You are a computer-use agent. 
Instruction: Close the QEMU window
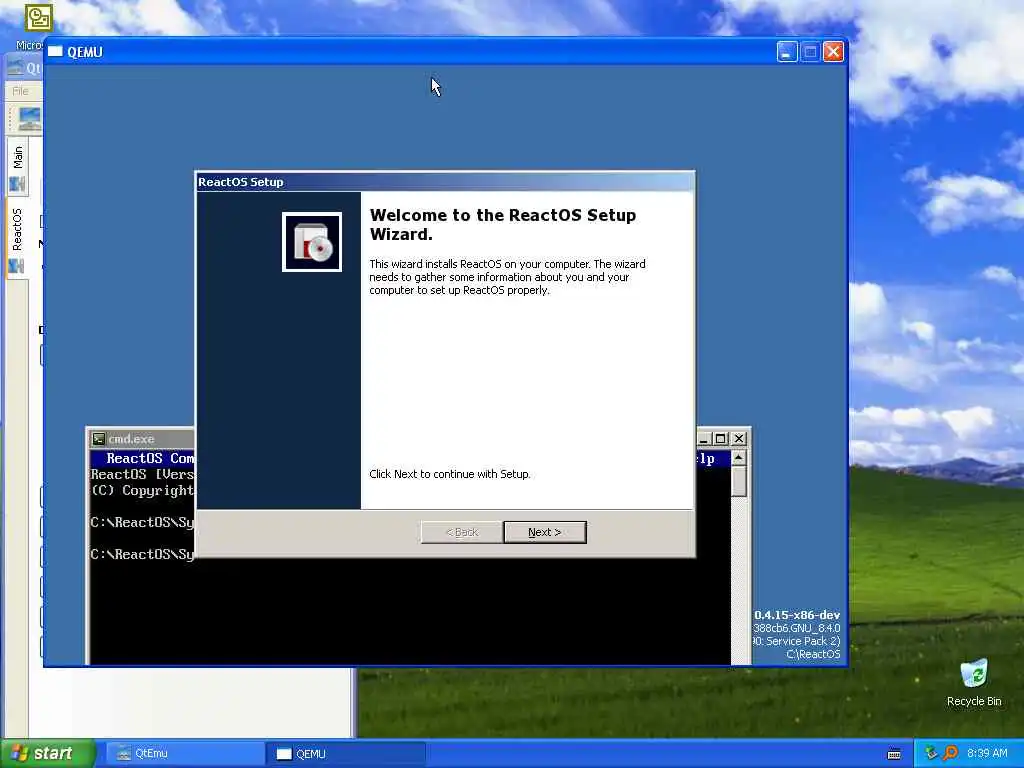833,52
